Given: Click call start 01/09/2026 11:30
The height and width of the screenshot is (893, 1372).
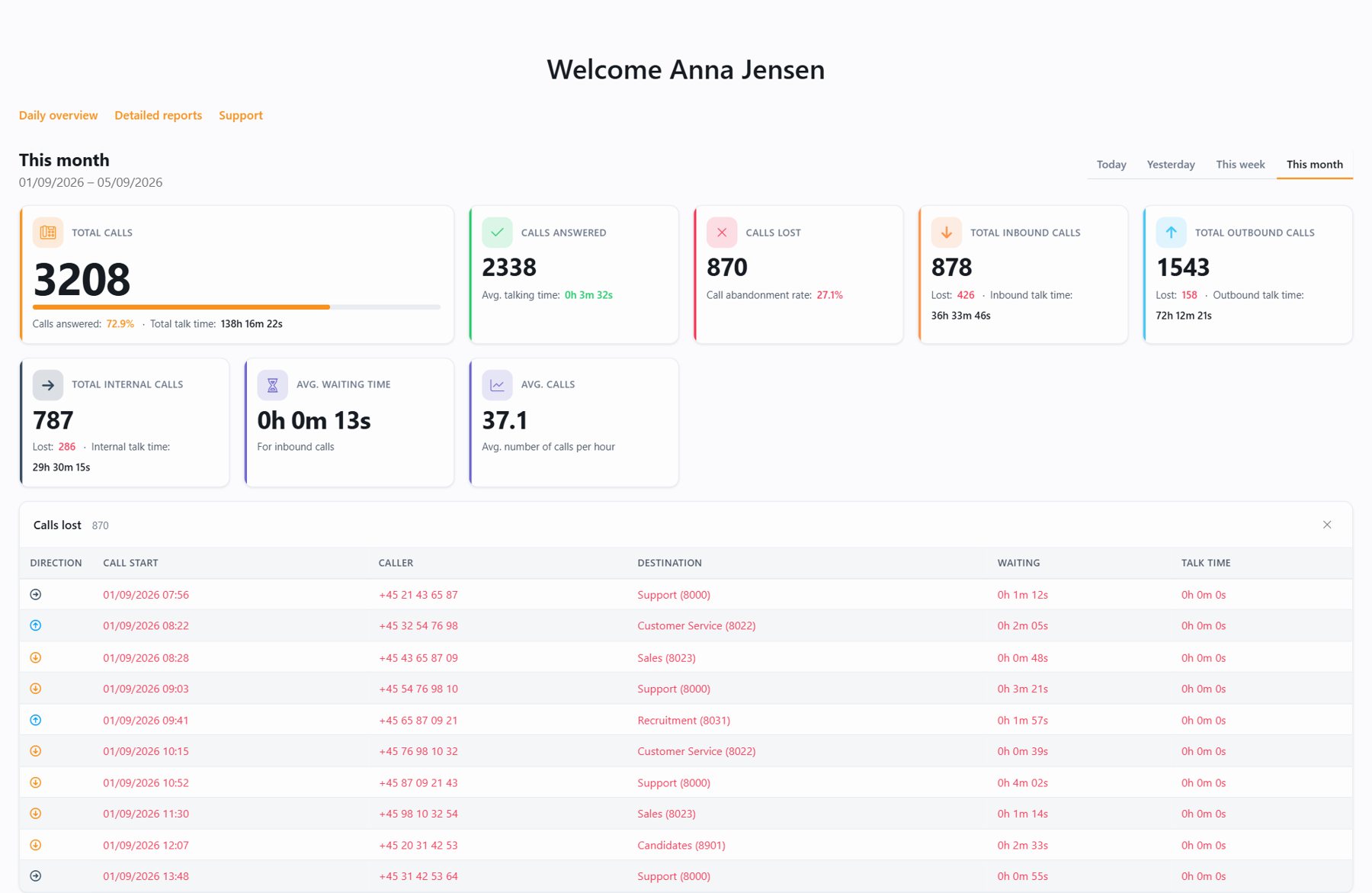Looking at the screenshot, I should click(x=146, y=814).
